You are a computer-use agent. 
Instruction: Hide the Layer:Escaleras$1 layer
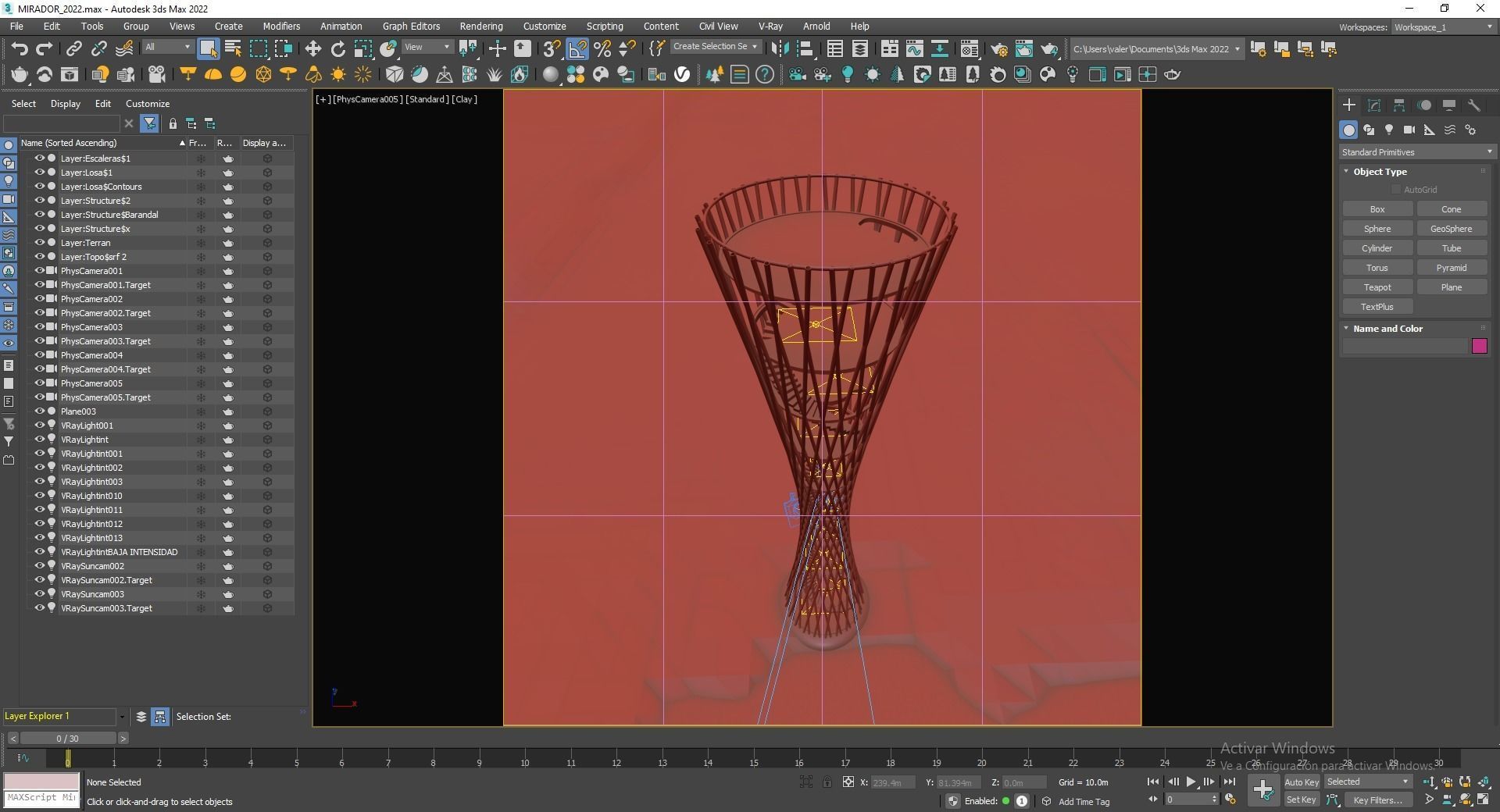click(x=39, y=158)
